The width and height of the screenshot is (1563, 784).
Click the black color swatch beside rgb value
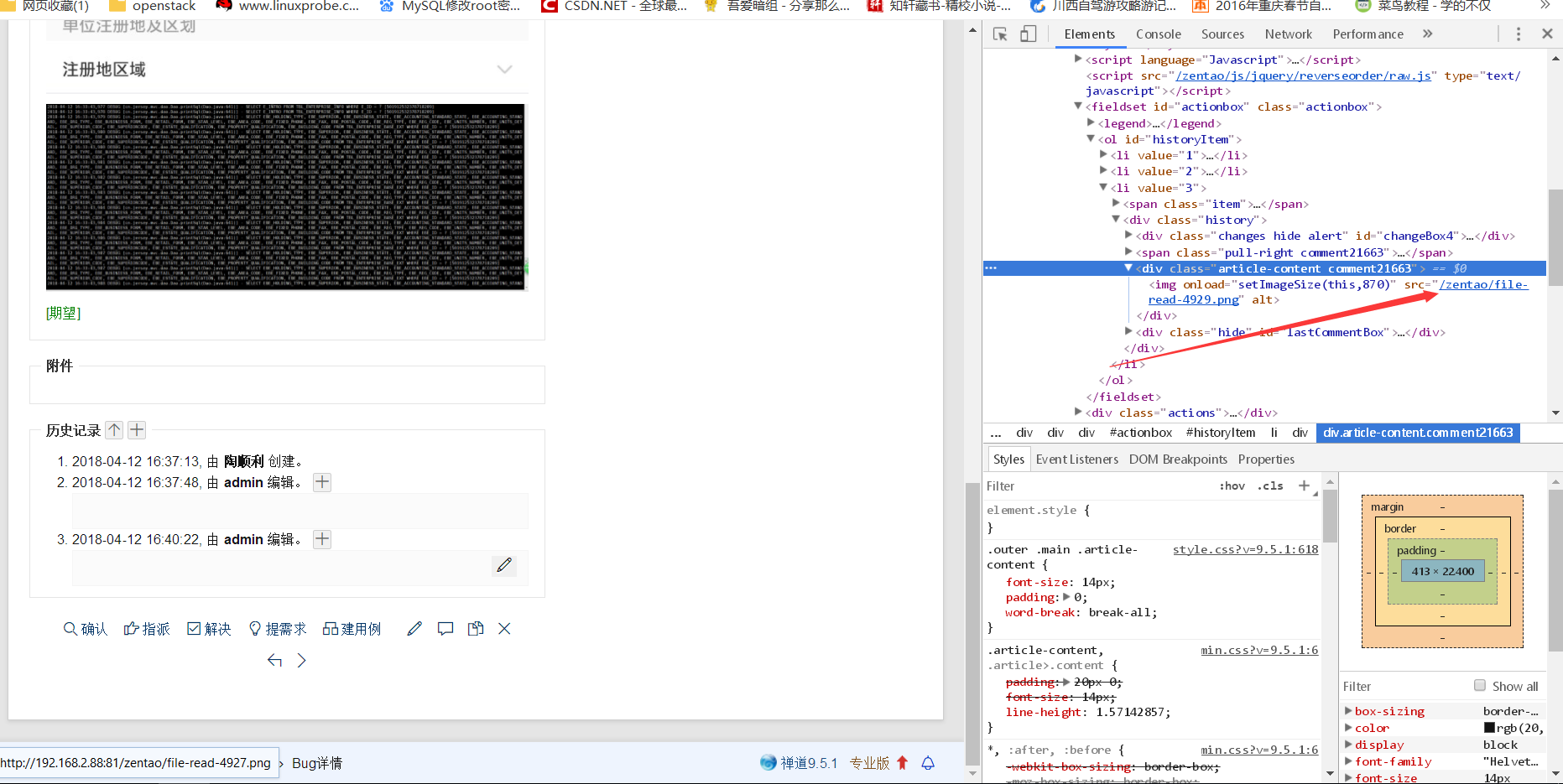(x=1489, y=728)
